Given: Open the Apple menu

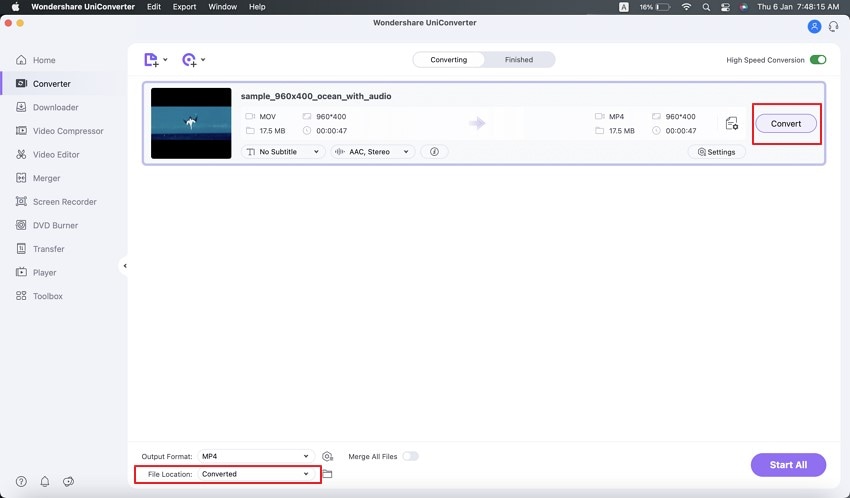Looking at the screenshot, I should coord(15,7).
